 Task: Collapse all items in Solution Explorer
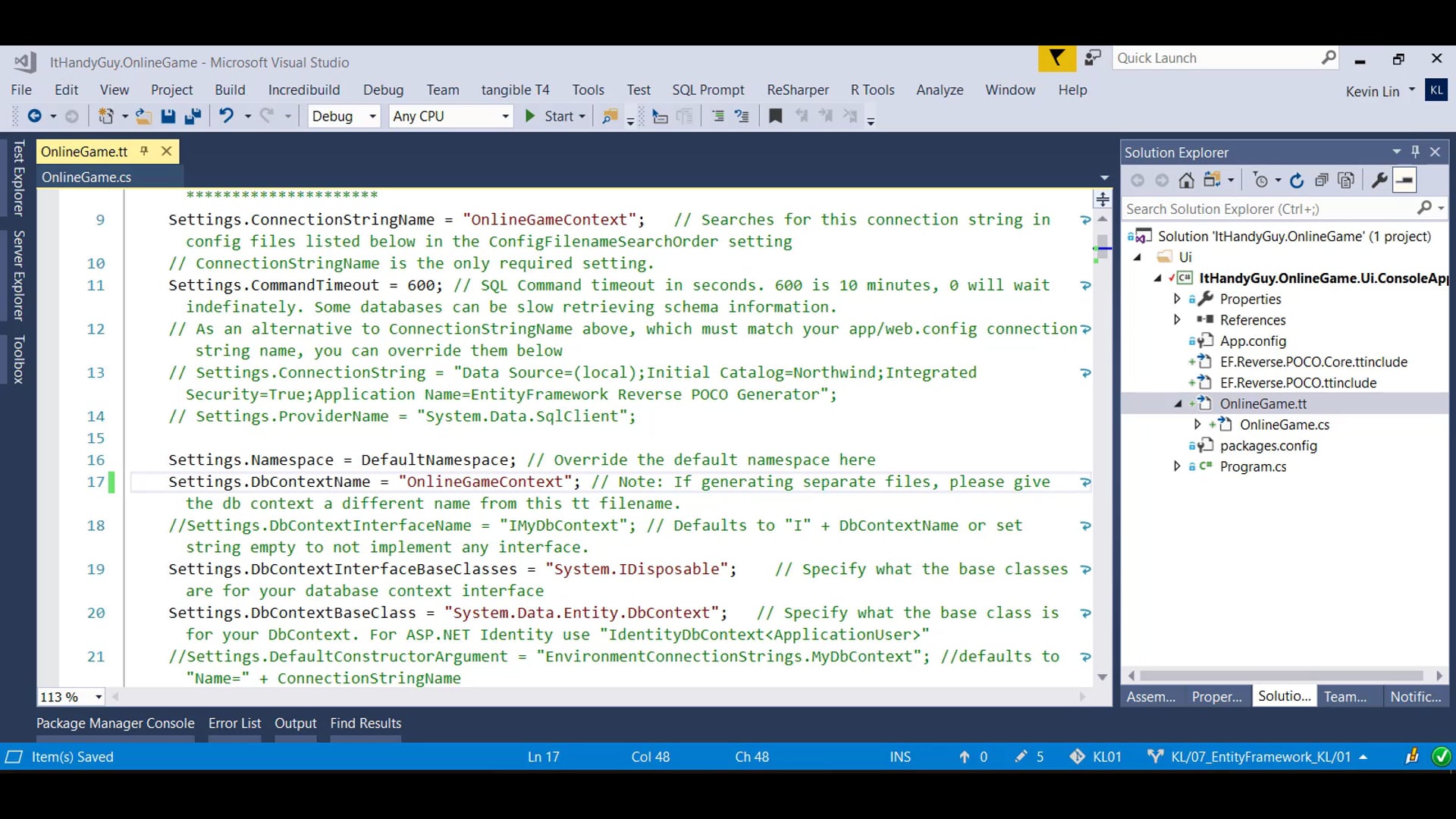(x=1322, y=180)
